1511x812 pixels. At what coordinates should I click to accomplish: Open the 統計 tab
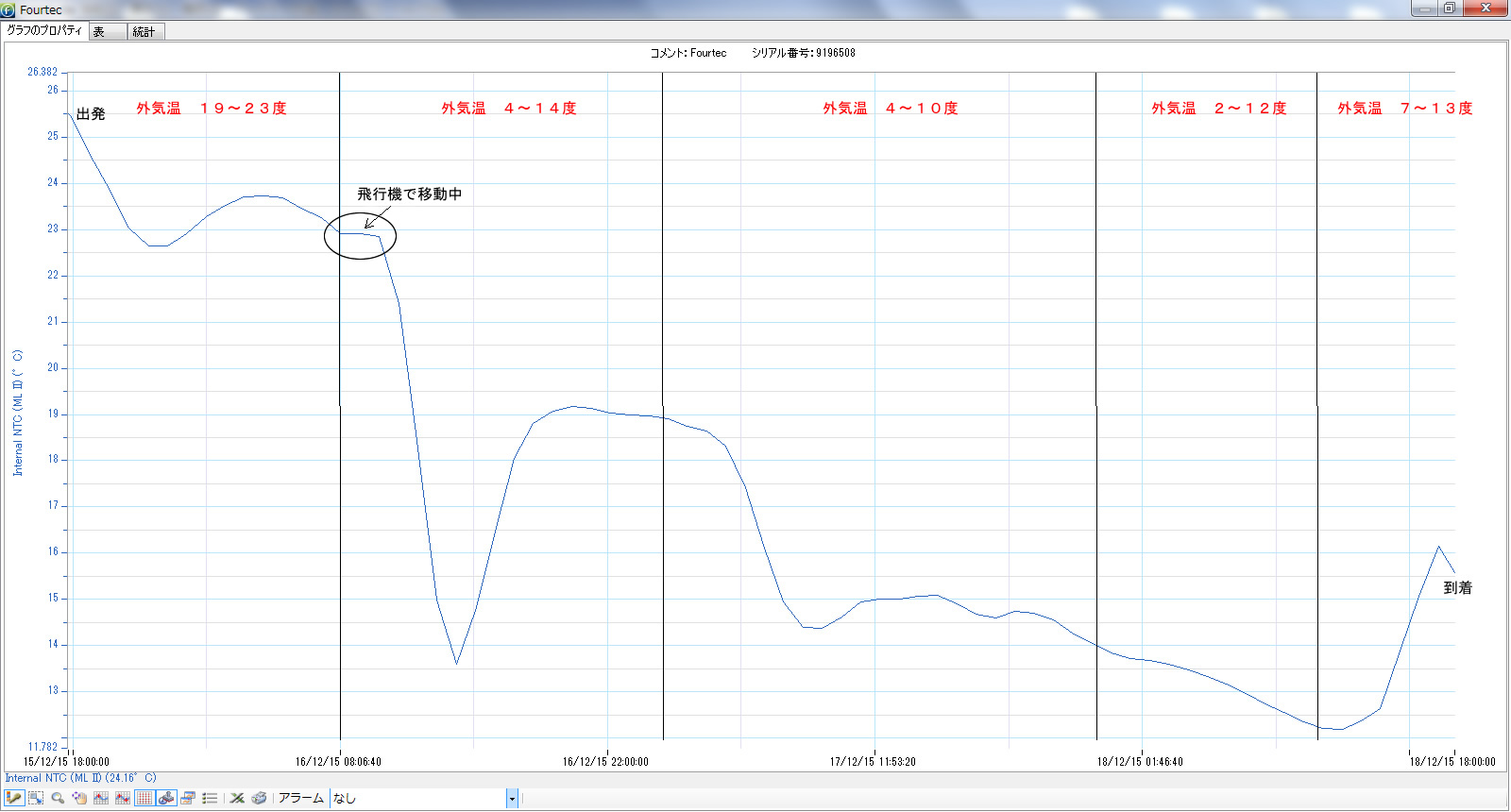click(144, 32)
